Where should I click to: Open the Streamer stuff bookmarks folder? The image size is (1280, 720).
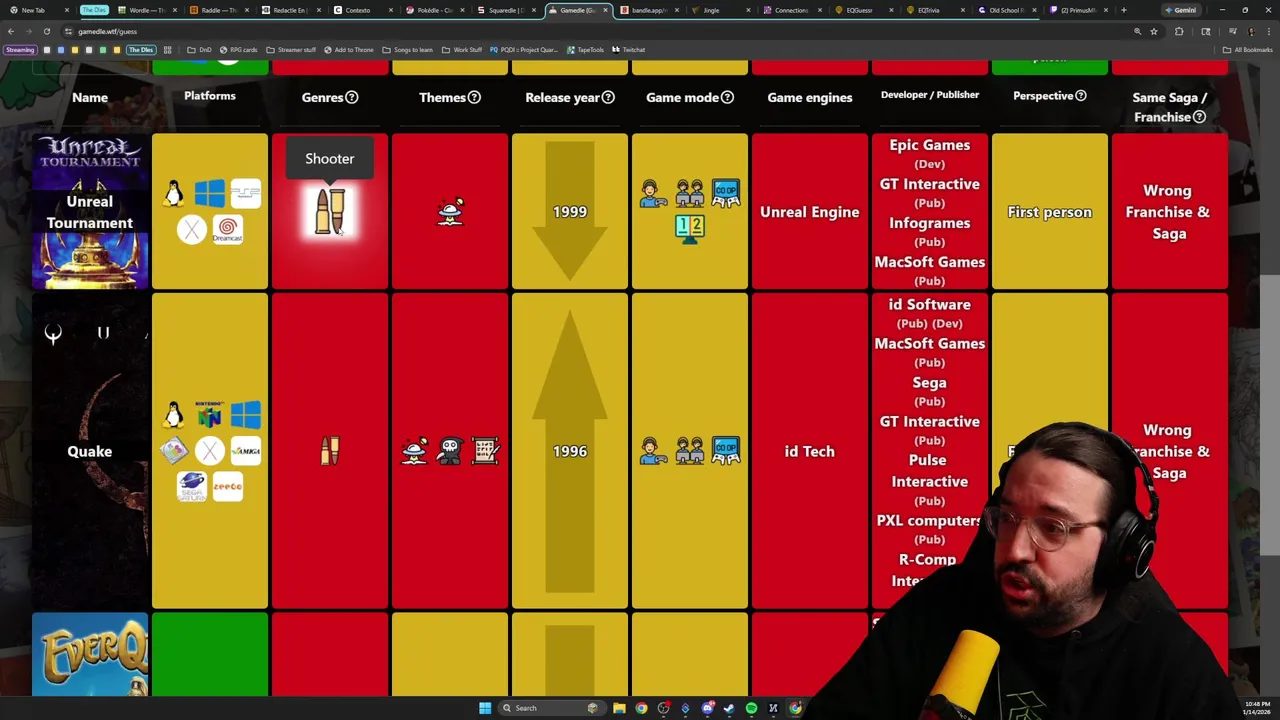(291, 49)
